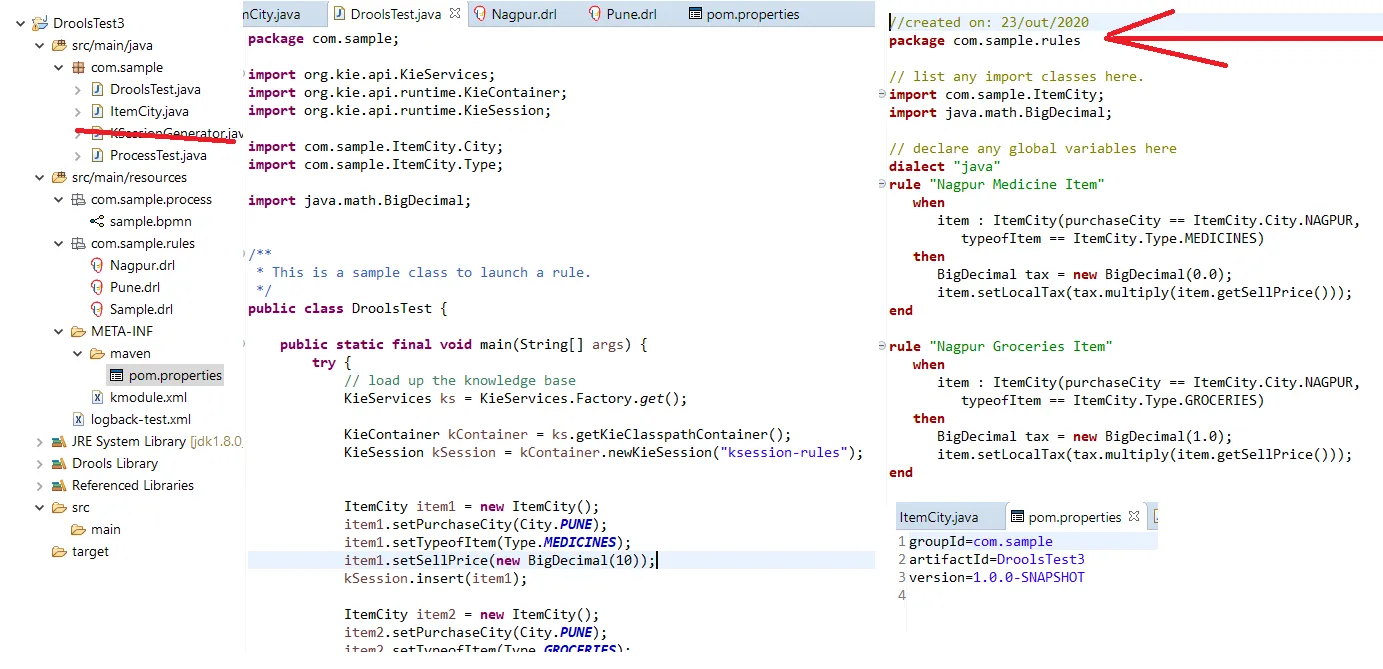The image size is (1383, 669).
Task: Collapse the rule "Nagpur Medicine Item" fold marker
Action: coord(884,185)
